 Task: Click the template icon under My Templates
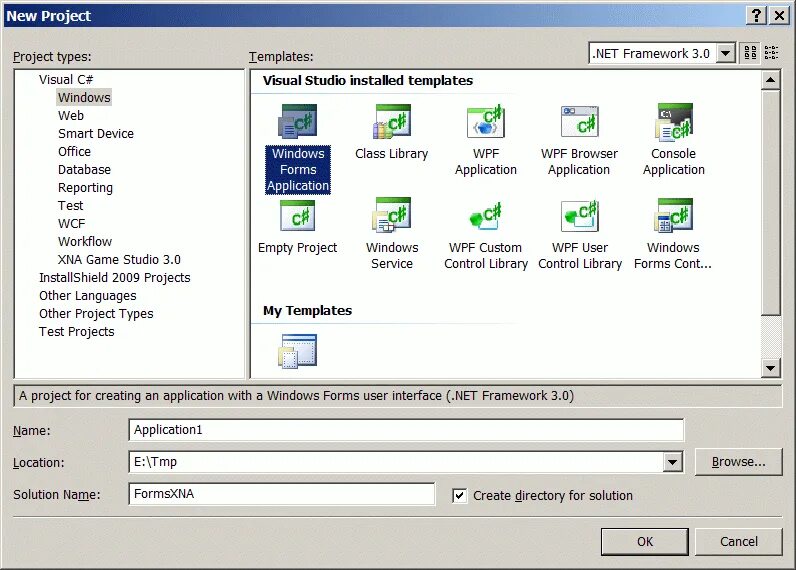[x=297, y=351]
